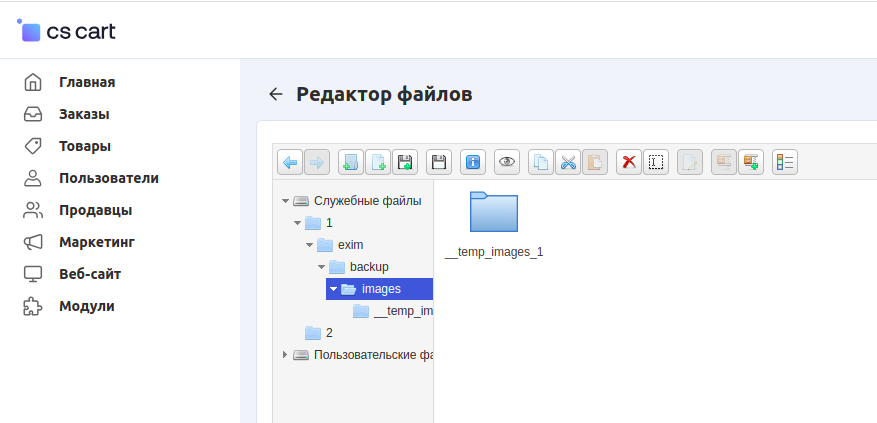Click the paste clipboard icon

[595, 163]
